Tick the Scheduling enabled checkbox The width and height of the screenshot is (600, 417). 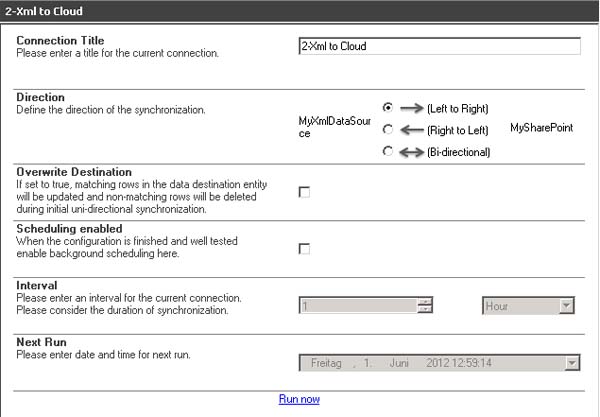coord(304,248)
